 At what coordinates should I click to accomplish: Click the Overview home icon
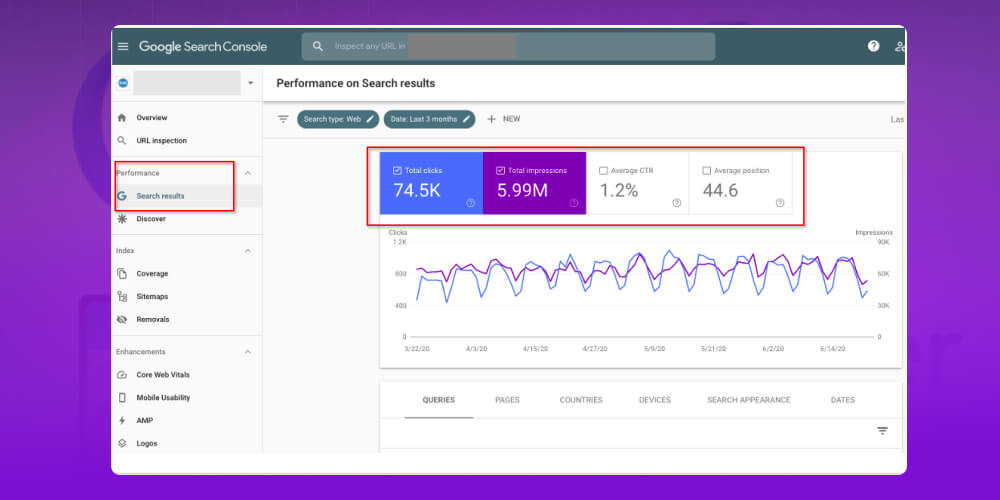pos(122,118)
